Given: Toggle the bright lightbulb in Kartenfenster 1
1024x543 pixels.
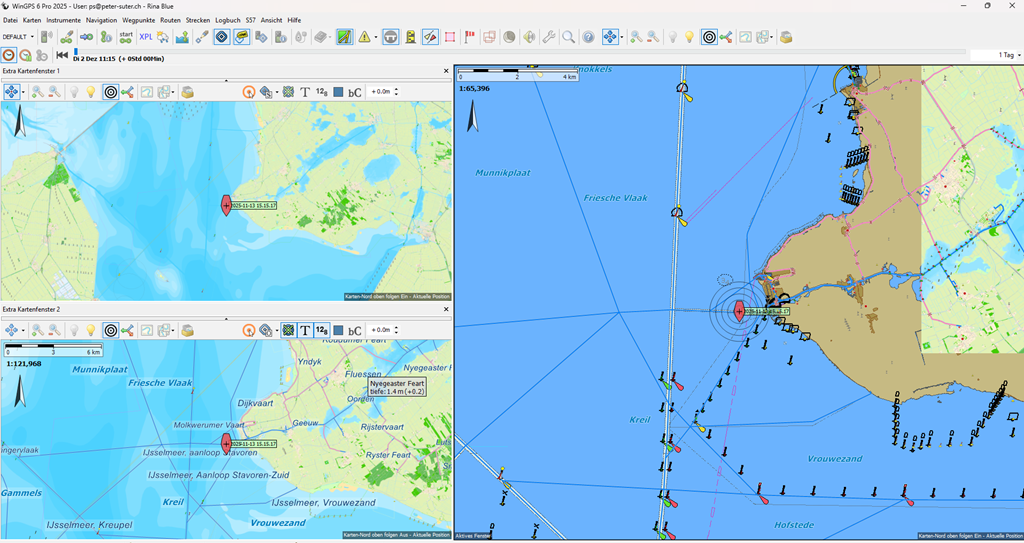Looking at the screenshot, I should 90,92.
